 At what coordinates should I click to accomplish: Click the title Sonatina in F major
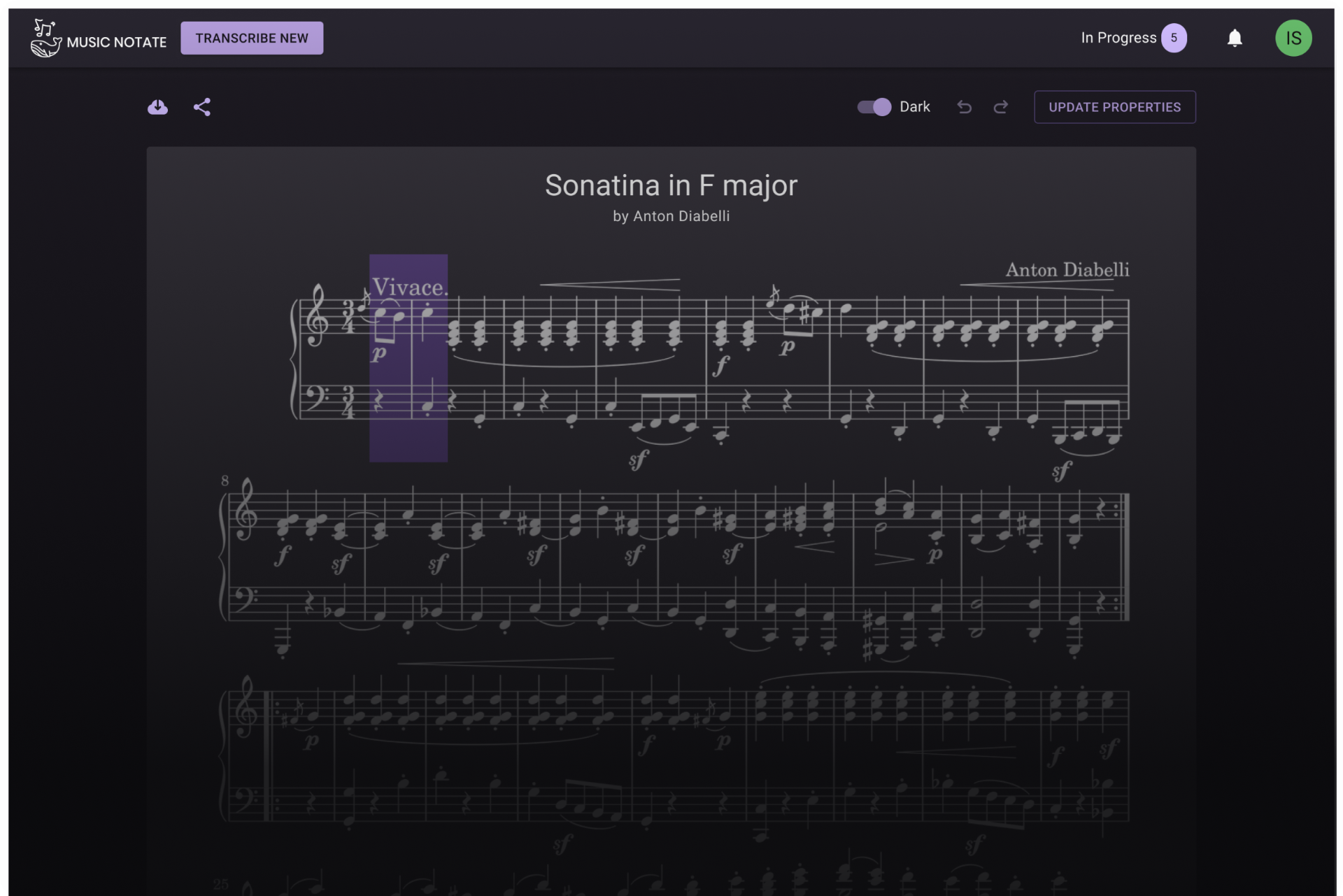pyautogui.click(x=671, y=185)
